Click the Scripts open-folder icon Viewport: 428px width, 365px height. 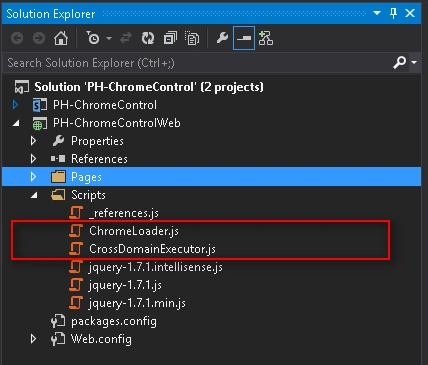[x=58, y=195]
